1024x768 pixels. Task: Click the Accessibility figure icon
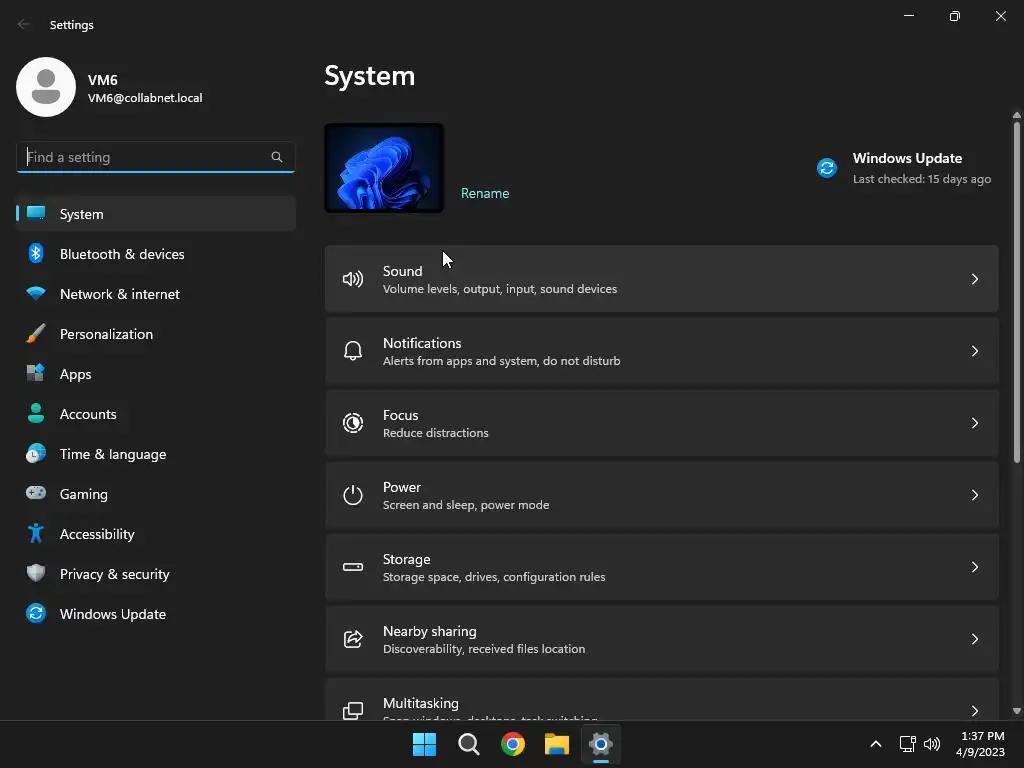coord(36,534)
